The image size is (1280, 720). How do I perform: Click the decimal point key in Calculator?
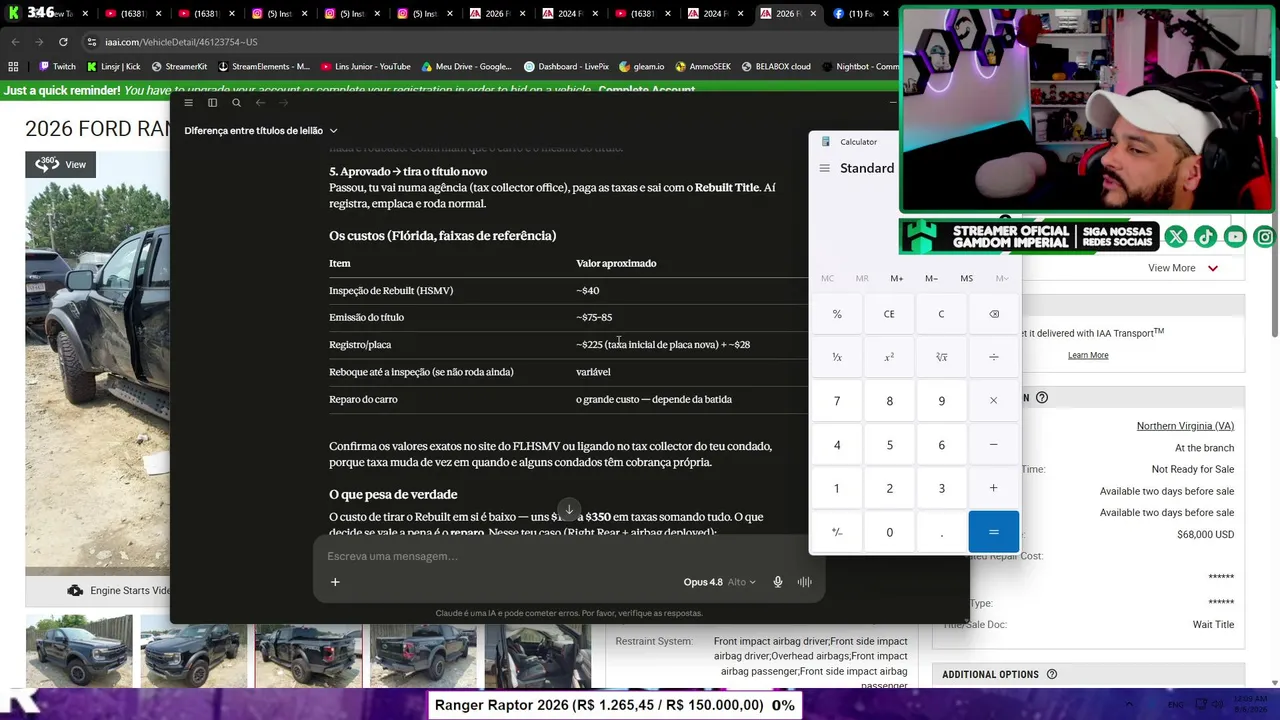pyautogui.click(x=941, y=532)
